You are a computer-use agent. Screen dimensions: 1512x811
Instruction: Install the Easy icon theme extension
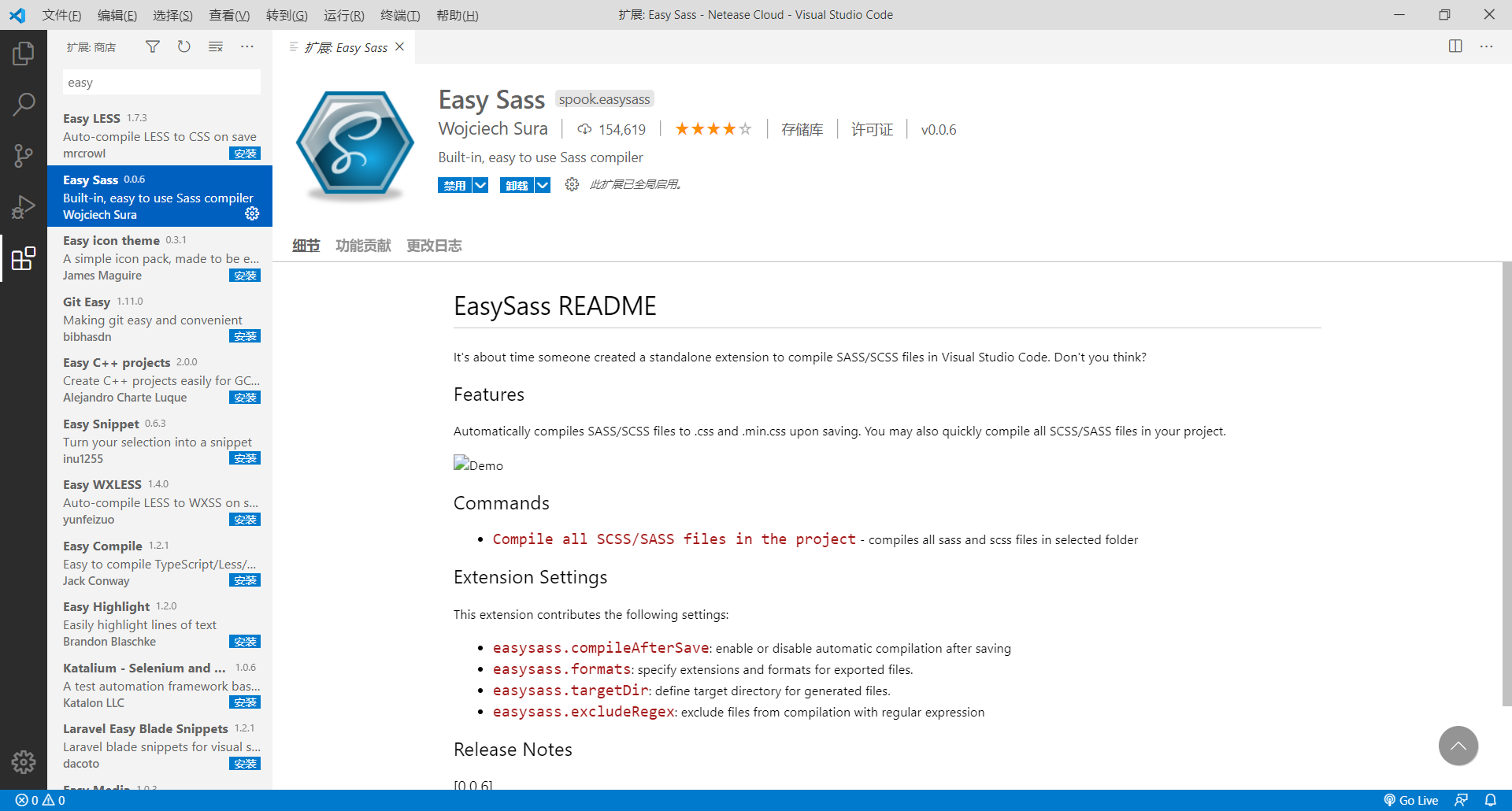click(x=245, y=276)
